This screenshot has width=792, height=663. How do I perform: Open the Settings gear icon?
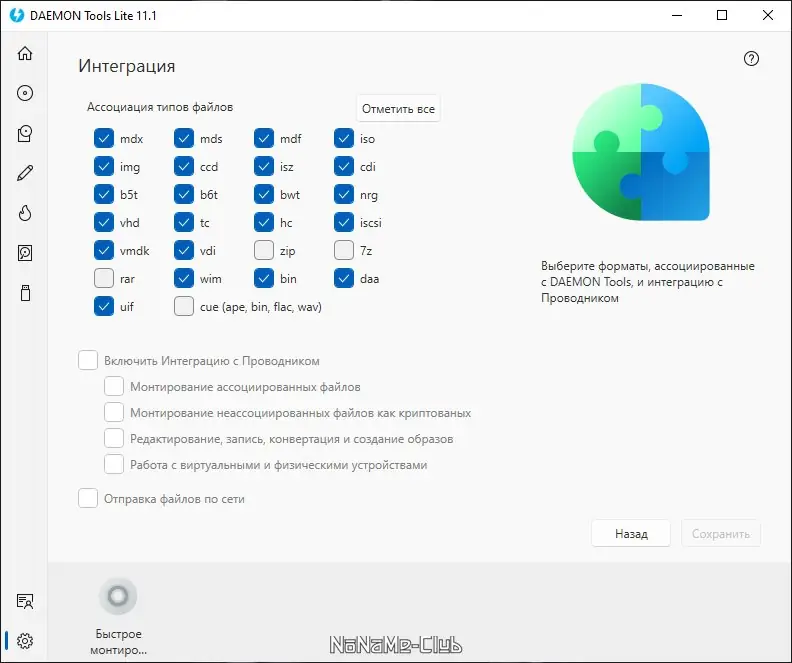[x=25, y=641]
